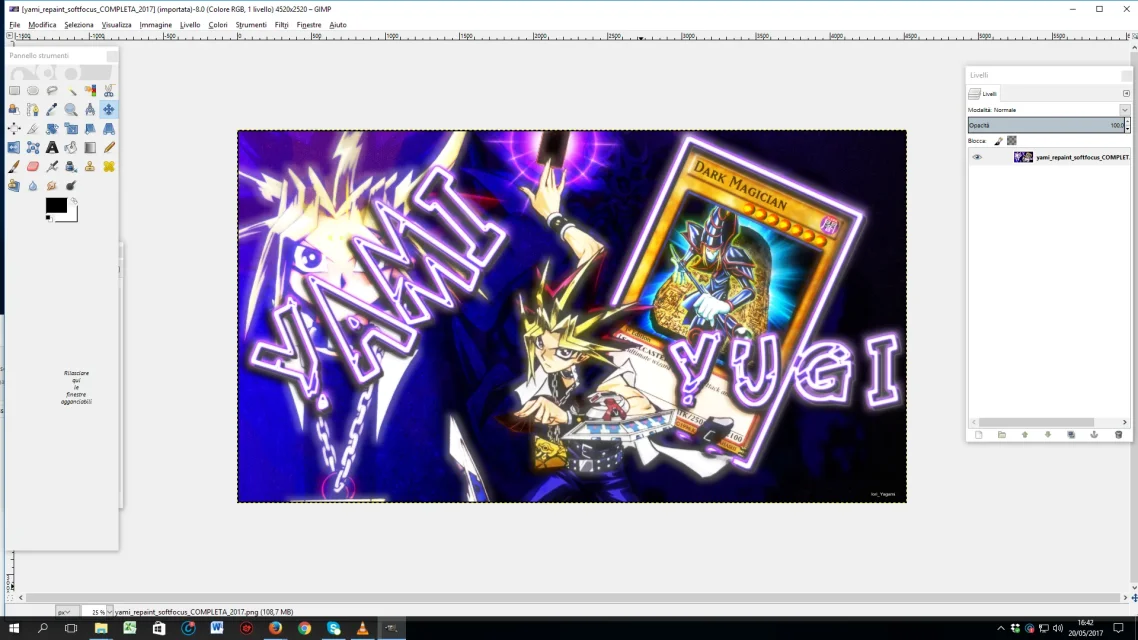Toggle lock pixels brush icon
This screenshot has width=1138, height=640.
coord(999,141)
